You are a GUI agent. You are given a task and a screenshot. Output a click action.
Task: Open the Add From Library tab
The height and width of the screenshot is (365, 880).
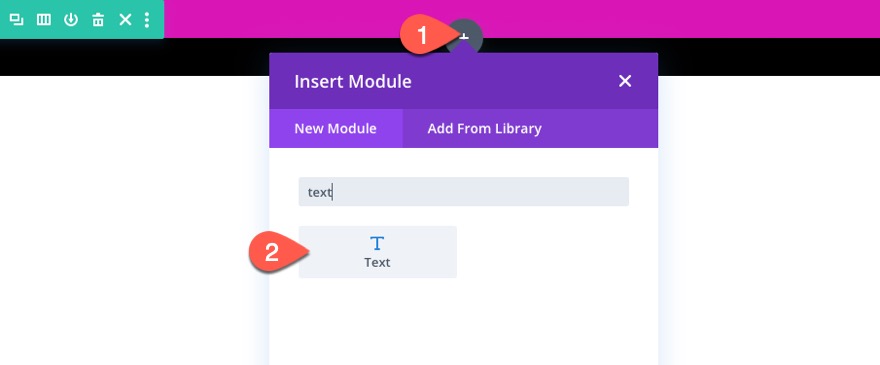pos(484,129)
